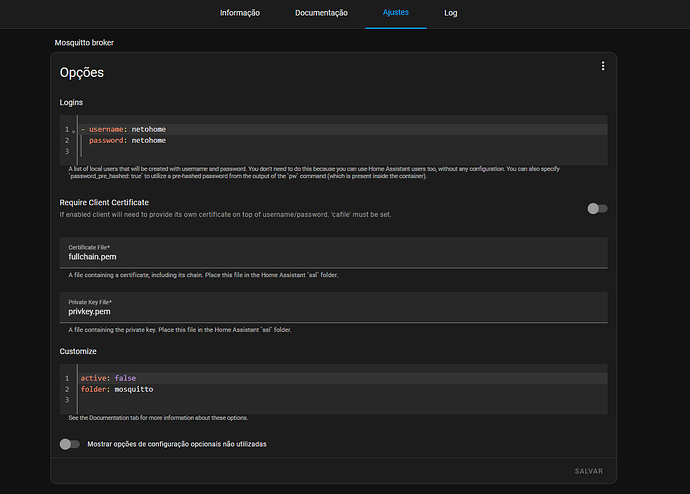Click the Opções heading
Image resolution: width=690 pixels, height=494 pixels.
82,73
